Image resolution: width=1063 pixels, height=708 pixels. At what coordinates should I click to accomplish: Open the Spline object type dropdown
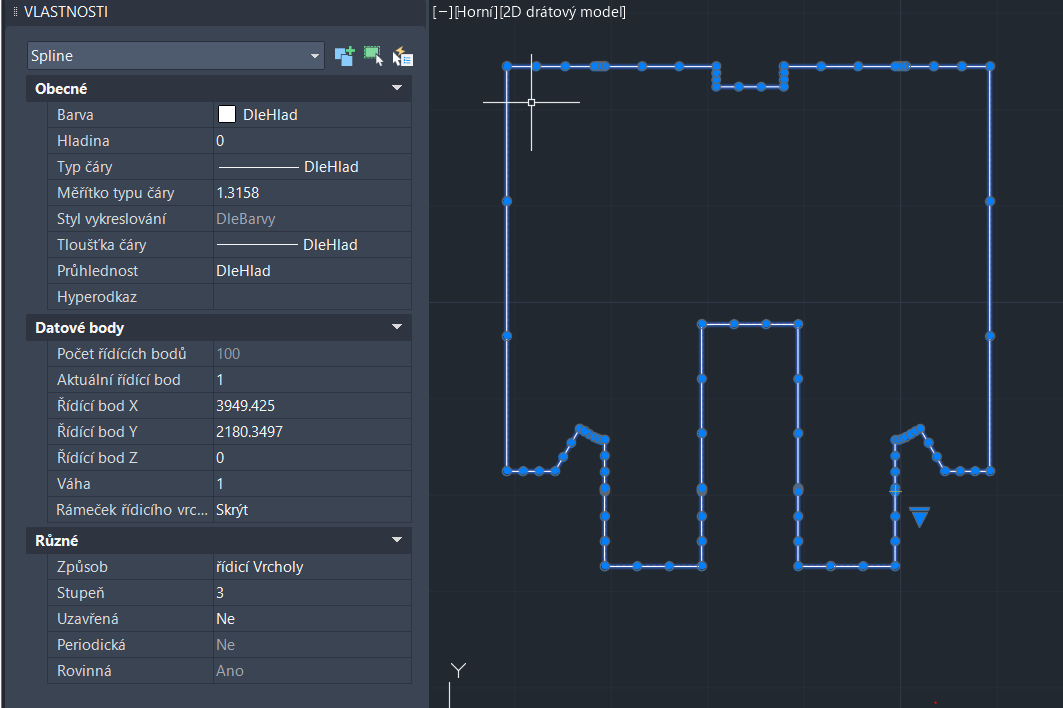point(176,56)
